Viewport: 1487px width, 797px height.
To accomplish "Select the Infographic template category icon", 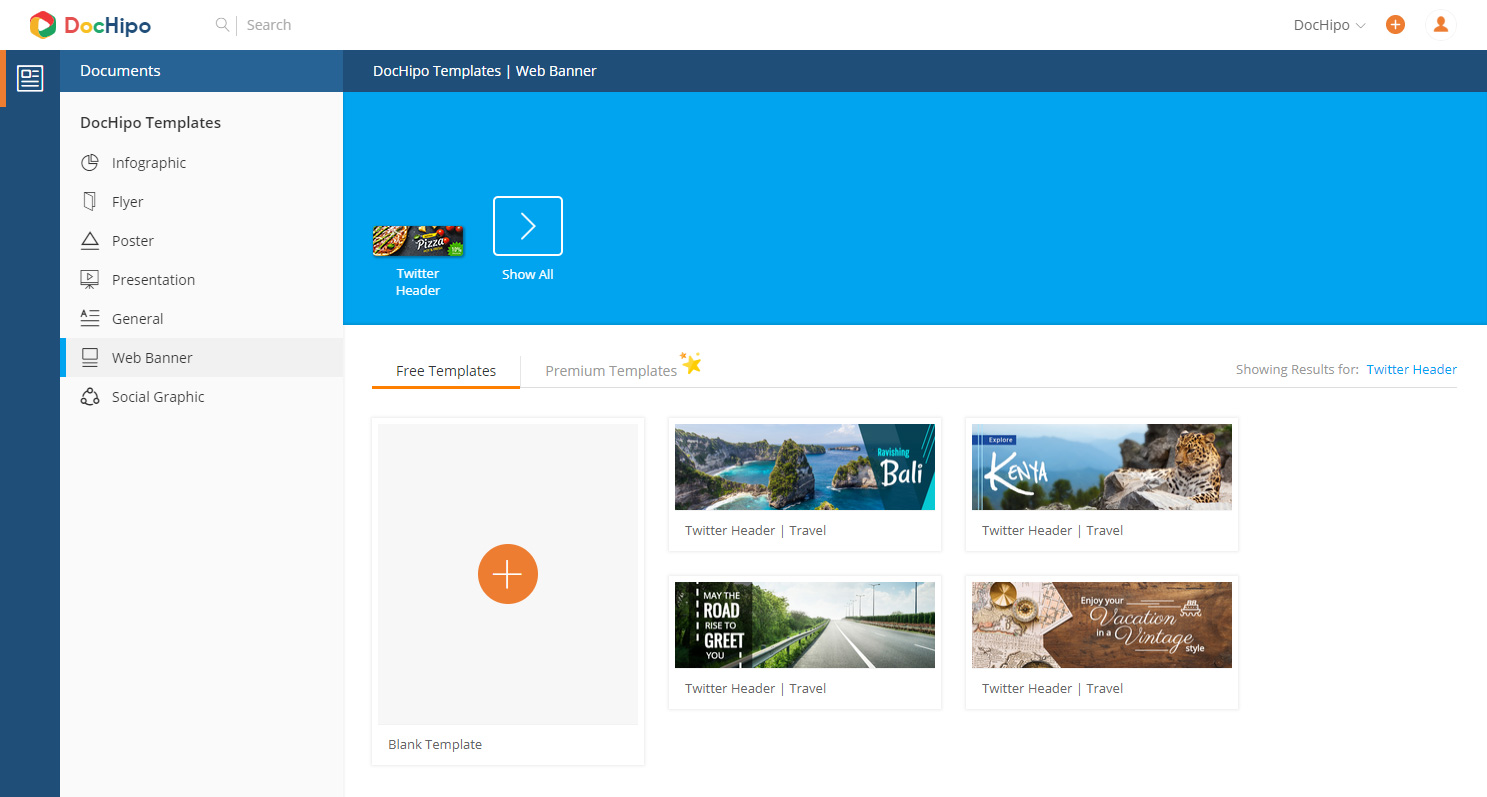I will (91, 162).
